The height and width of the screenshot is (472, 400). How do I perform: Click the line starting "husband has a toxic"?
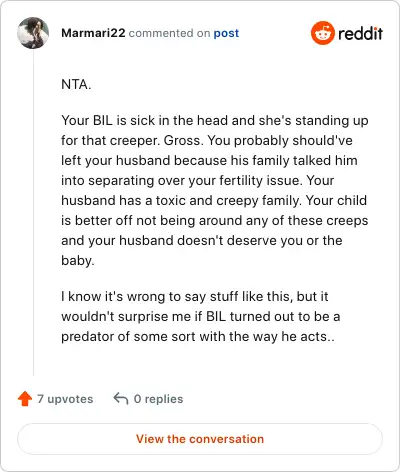pyautogui.click(x=214, y=200)
